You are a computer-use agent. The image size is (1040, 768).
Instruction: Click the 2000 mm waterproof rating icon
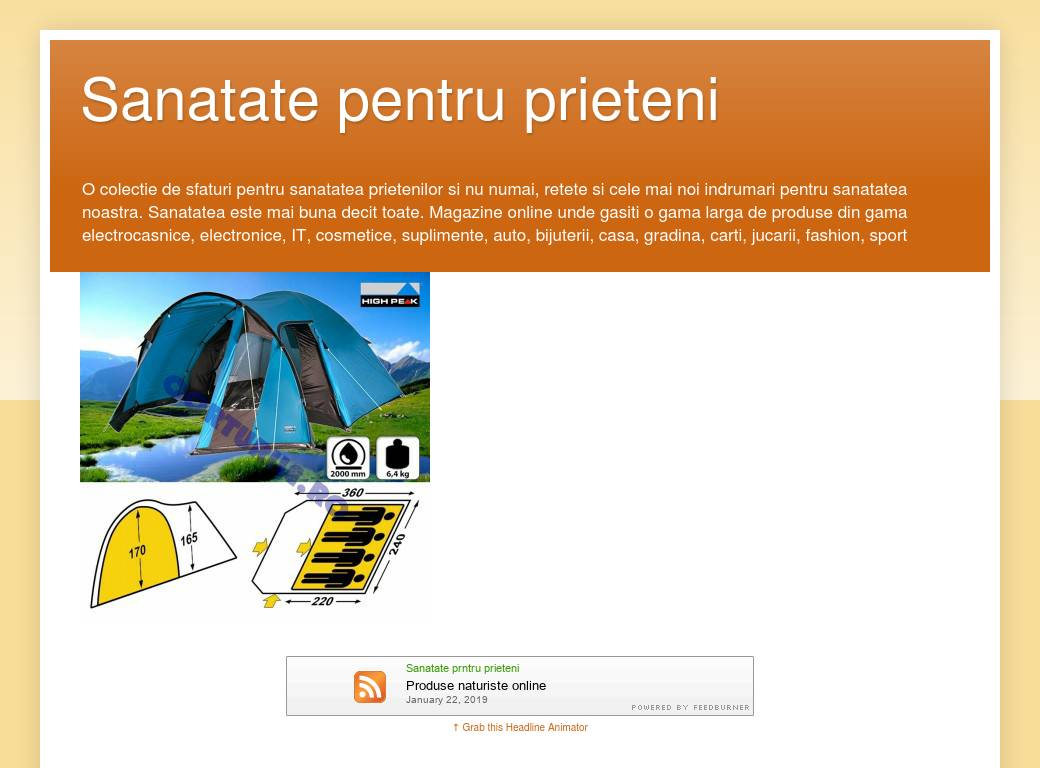click(x=348, y=458)
